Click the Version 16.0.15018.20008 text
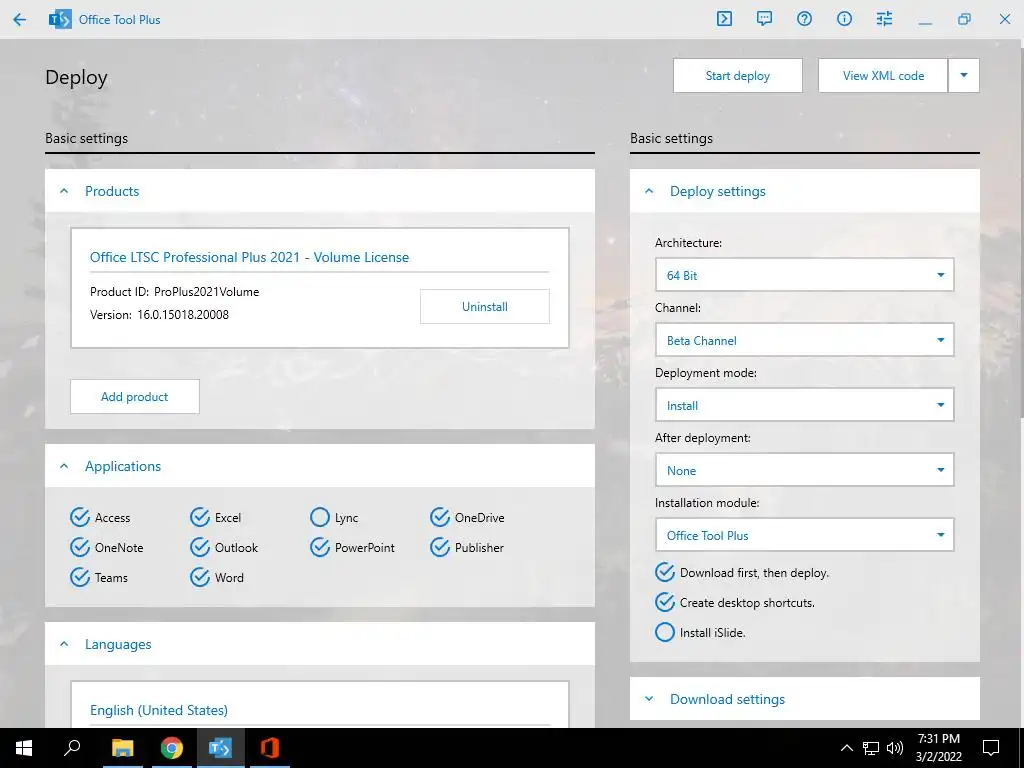 [x=159, y=315]
